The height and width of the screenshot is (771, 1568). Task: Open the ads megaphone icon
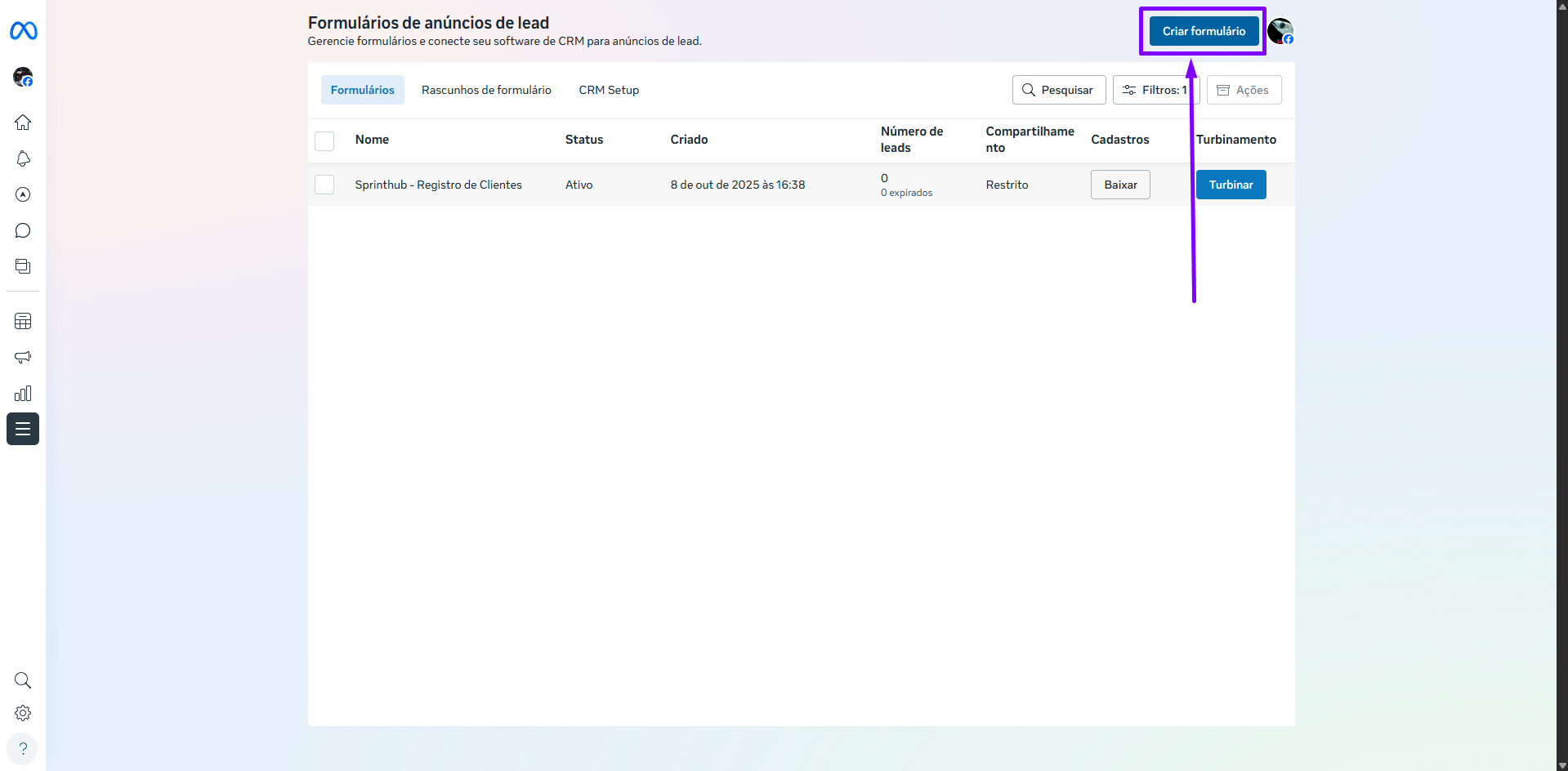pos(23,357)
